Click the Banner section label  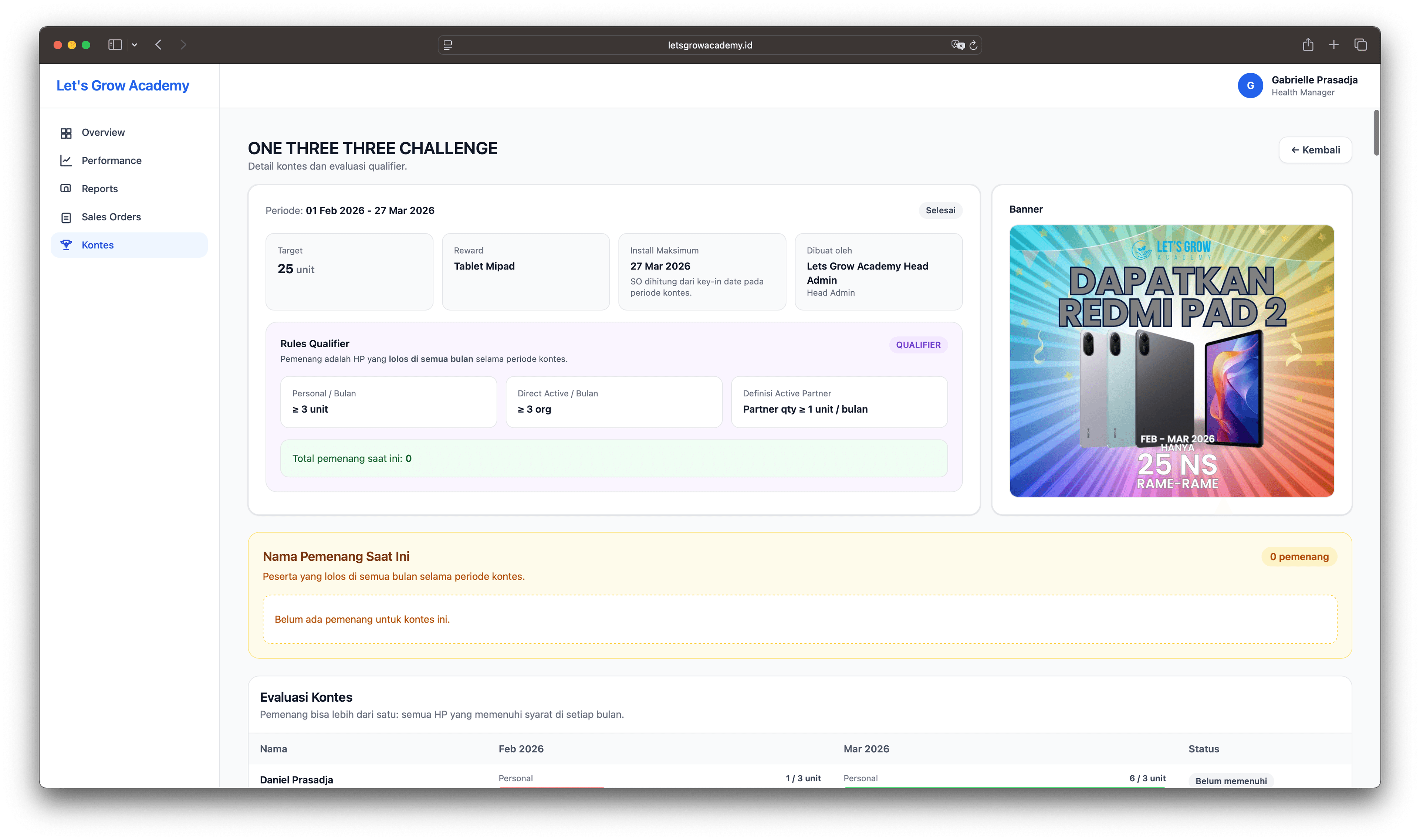tap(1025, 209)
